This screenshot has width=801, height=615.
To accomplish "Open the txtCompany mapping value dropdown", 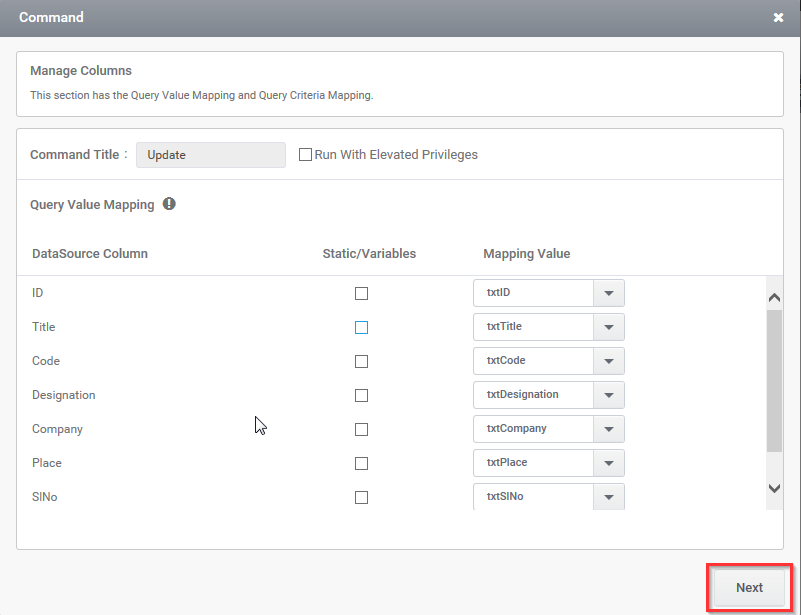I will click(609, 429).
